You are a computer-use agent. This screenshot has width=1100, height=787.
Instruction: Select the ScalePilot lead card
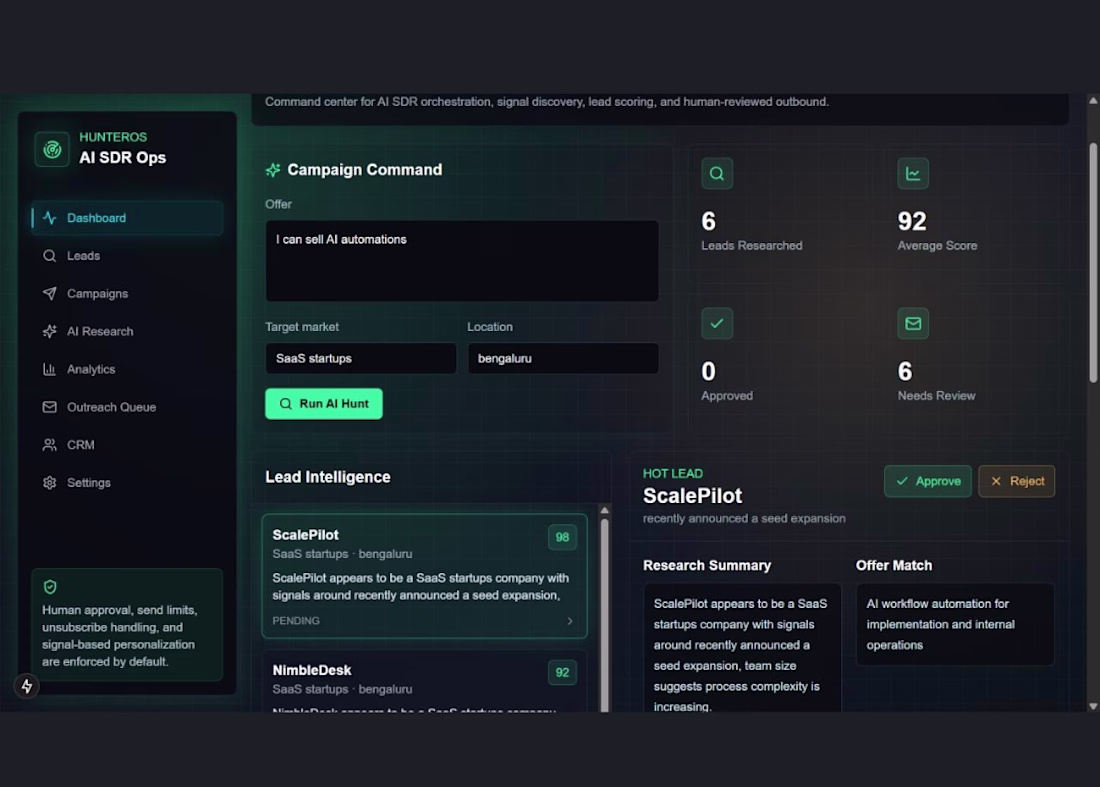424,576
